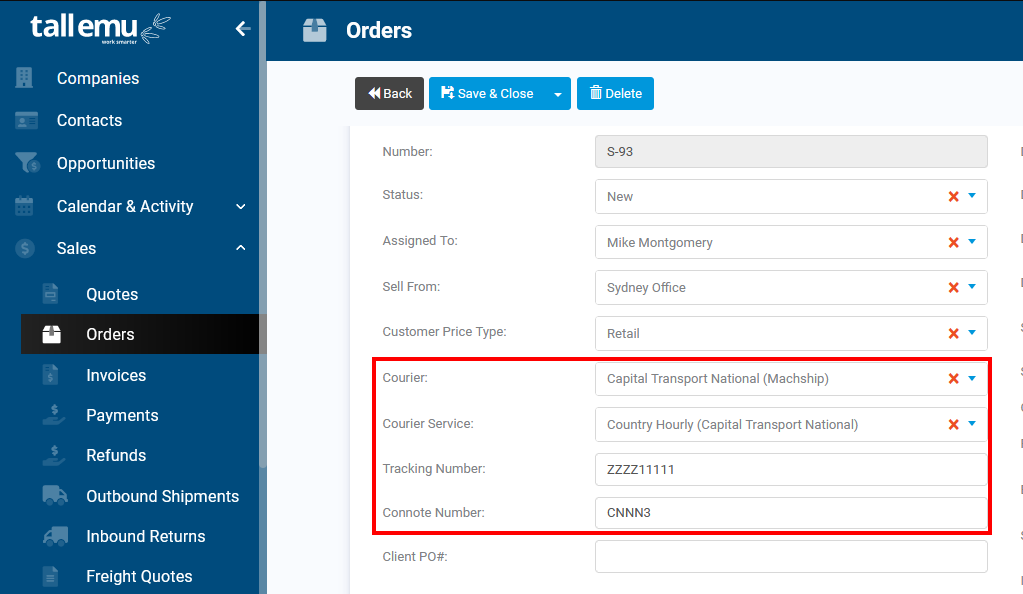
Task: Go to Quotes under Sales
Action: (x=112, y=294)
